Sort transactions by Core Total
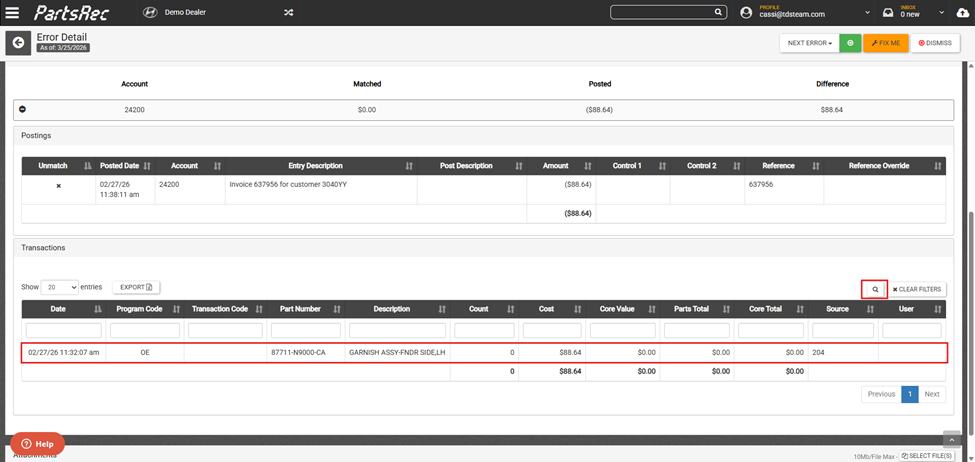 (x=770, y=309)
